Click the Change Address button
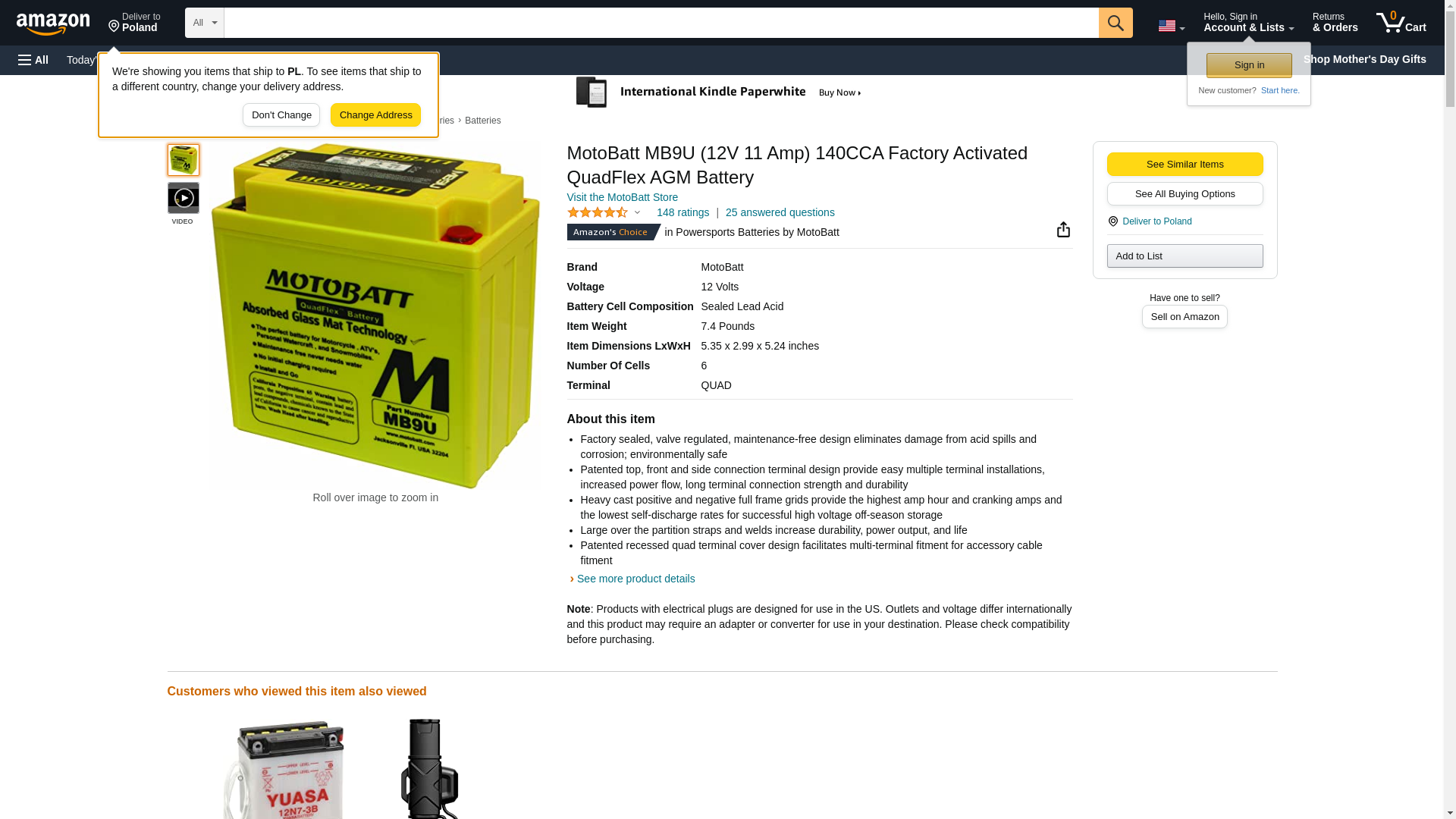The image size is (1456, 819). pos(375,115)
